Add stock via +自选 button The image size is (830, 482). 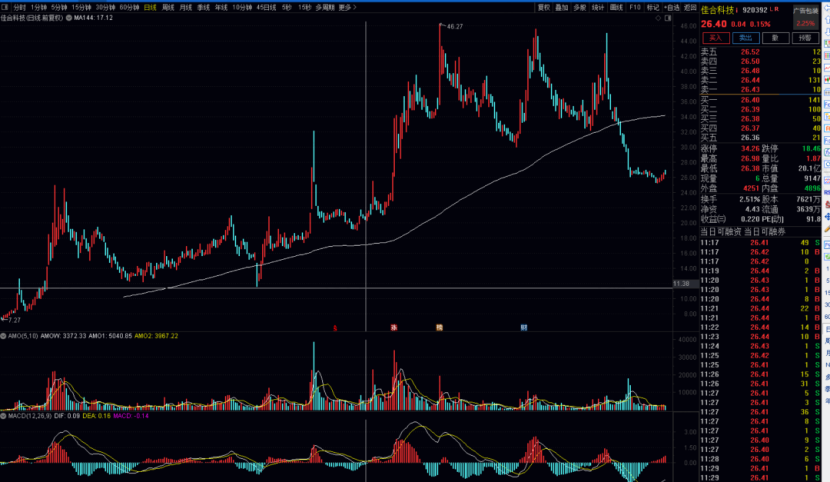pyautogui.click(x=673, y=6)
